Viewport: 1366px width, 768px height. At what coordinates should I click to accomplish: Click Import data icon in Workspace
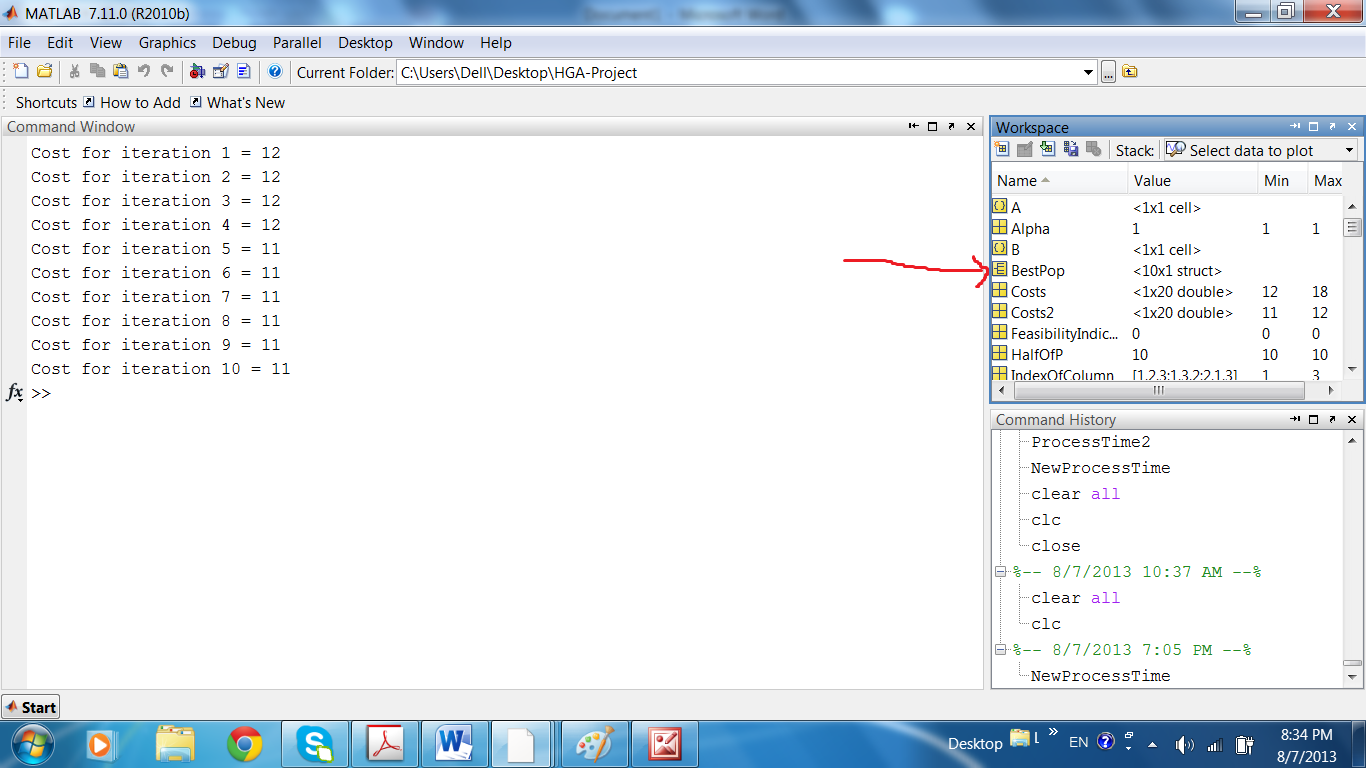(x=1047, y=149)
